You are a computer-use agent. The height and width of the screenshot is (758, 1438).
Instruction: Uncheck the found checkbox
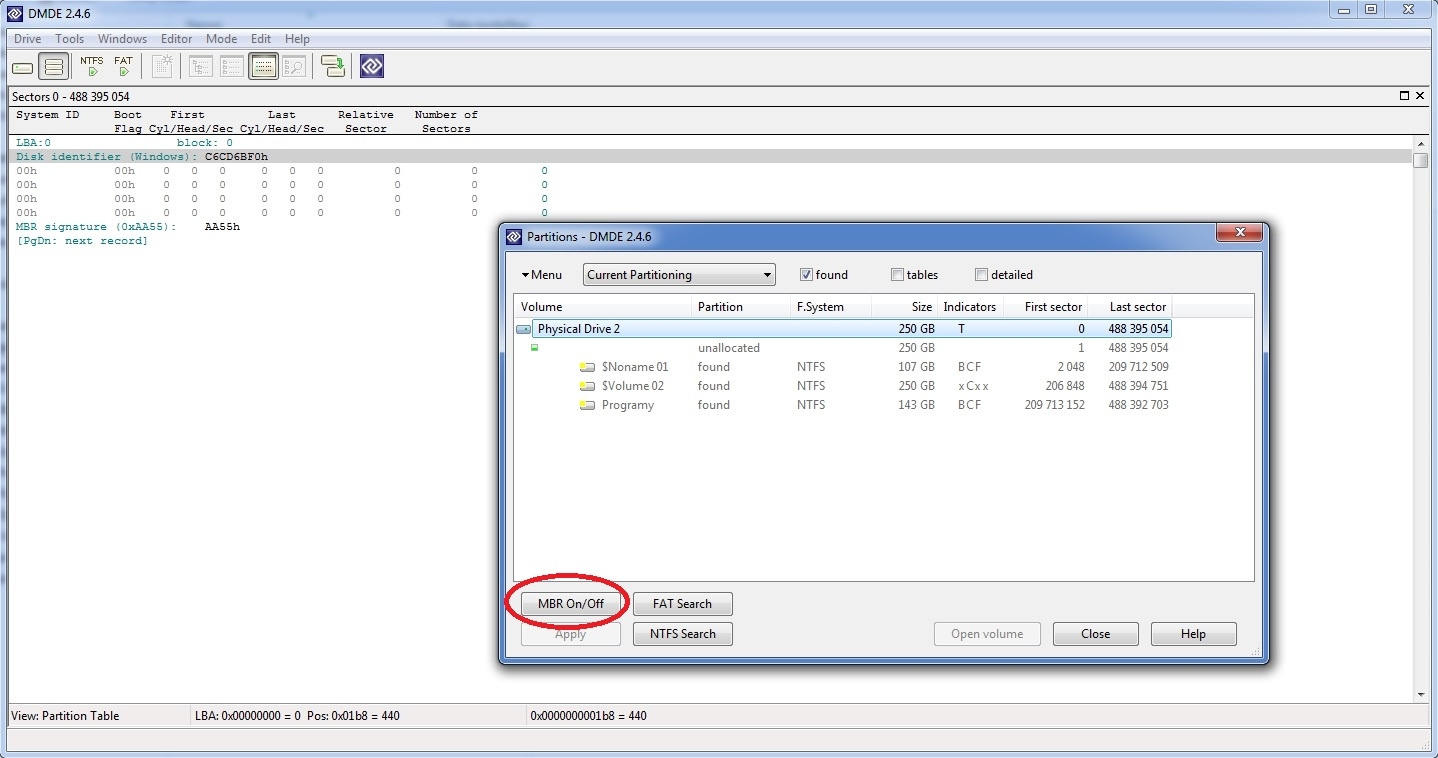pos(806,275)
